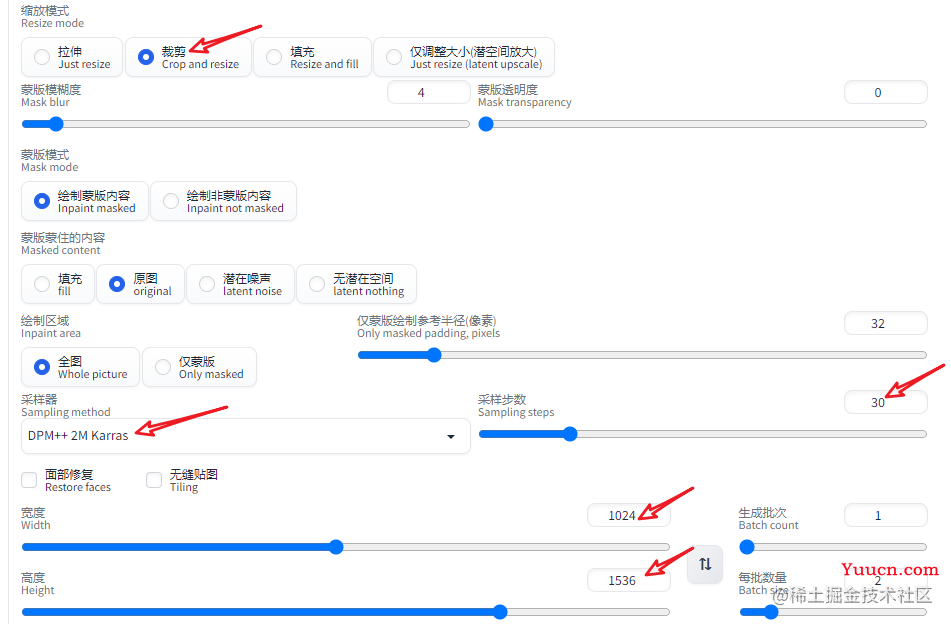
Task: Click the Sampling steps value field
Action: pos(885,402)
